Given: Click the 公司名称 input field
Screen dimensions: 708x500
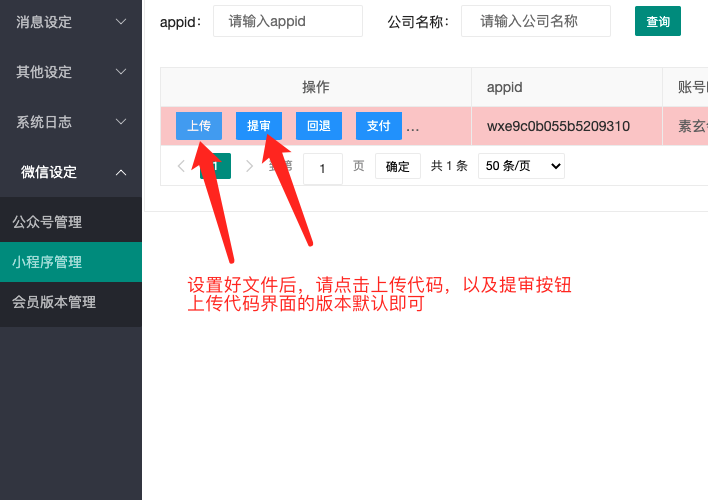Looking at the screenshot, I should coord(535,21).
